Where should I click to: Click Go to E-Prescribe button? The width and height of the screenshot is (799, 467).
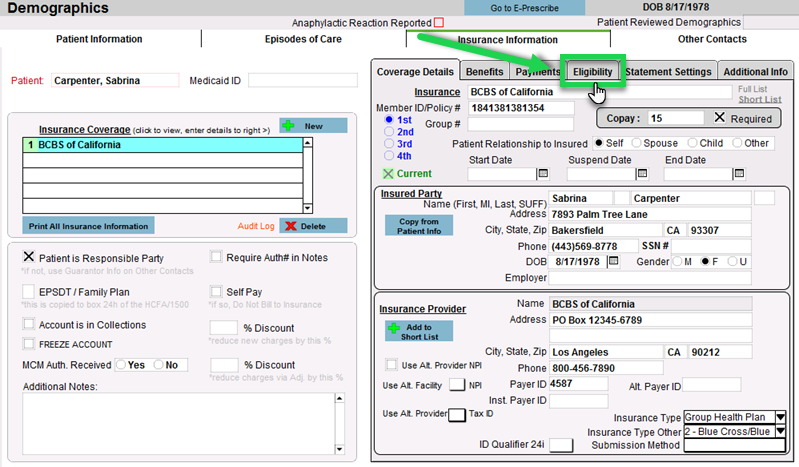526,8
